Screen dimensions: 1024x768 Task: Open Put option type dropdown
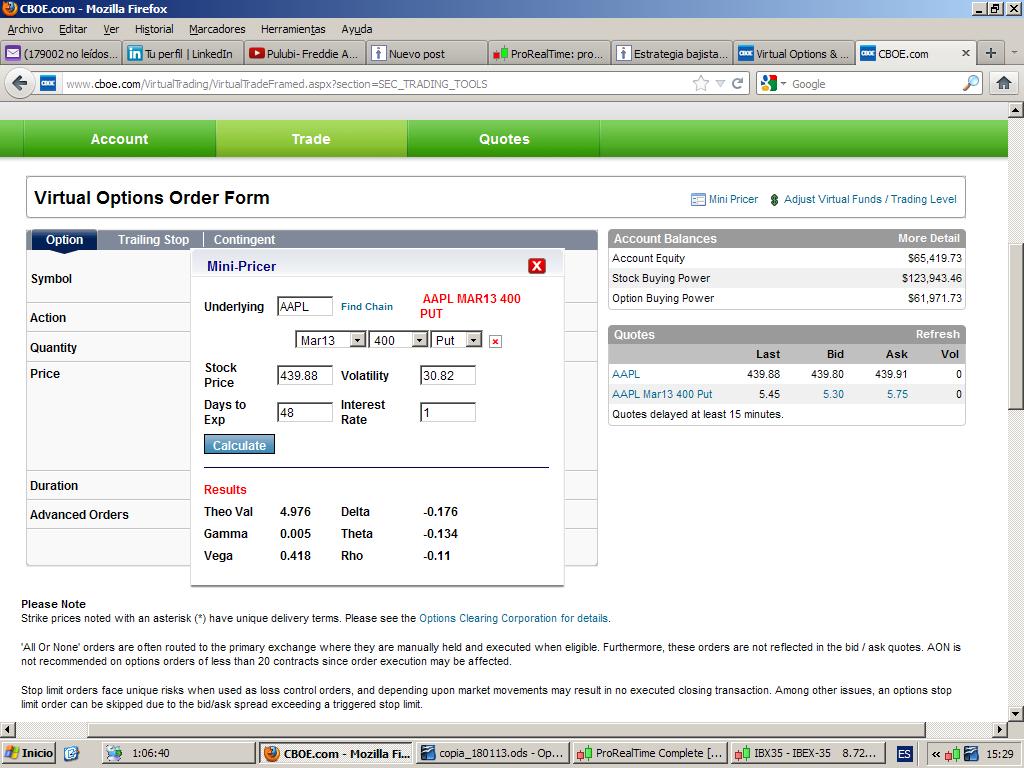(x=456, y=340)
